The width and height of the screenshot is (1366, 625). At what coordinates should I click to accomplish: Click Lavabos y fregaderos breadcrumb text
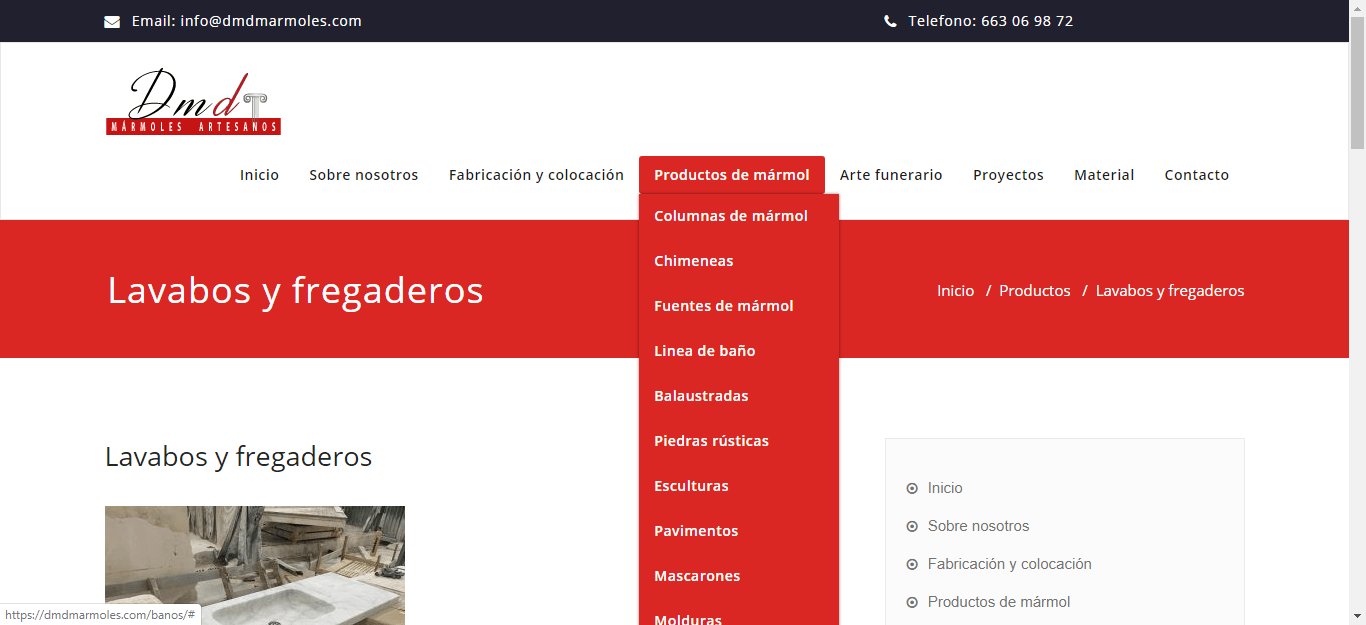pos(1170,291)
